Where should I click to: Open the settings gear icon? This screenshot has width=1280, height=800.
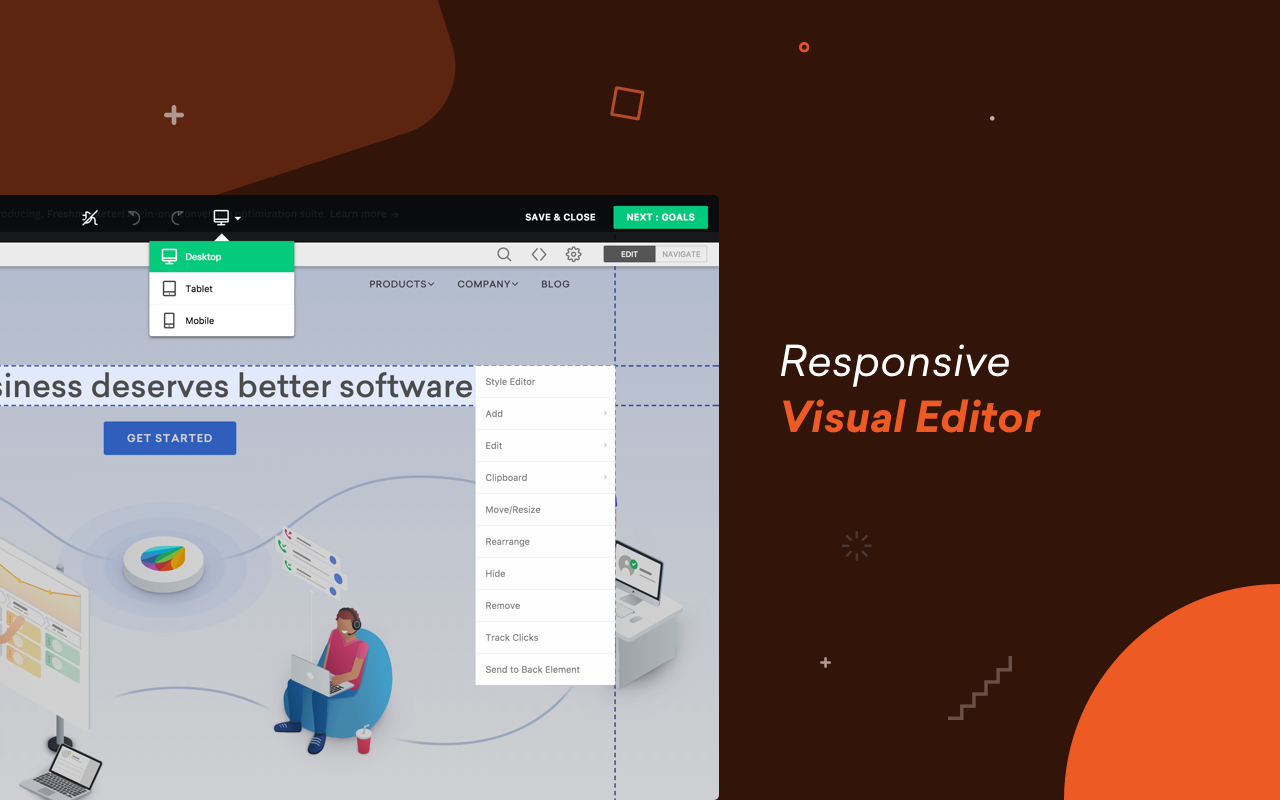573,255
